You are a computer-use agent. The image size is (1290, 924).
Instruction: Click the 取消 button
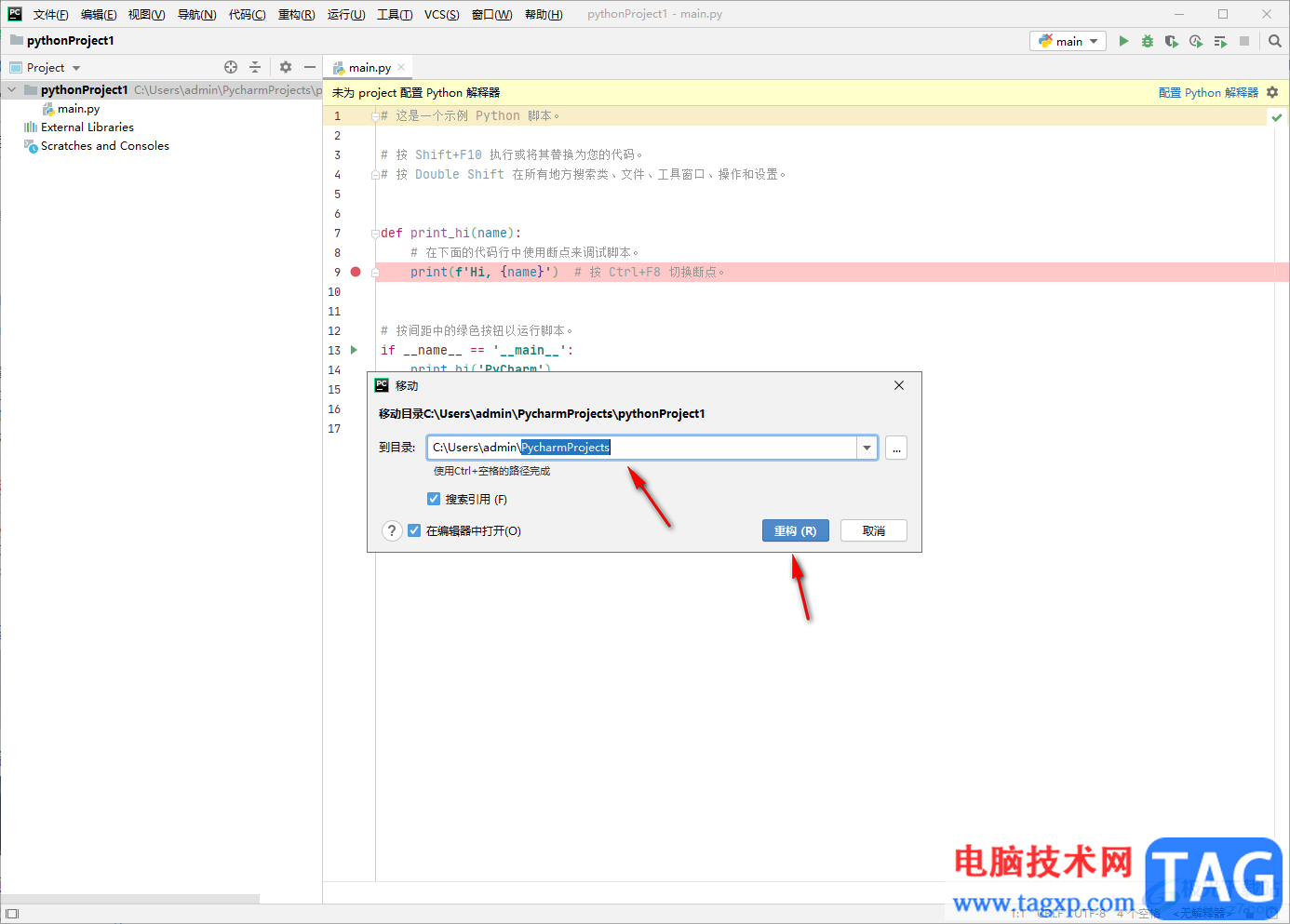[x=873, y=530]
